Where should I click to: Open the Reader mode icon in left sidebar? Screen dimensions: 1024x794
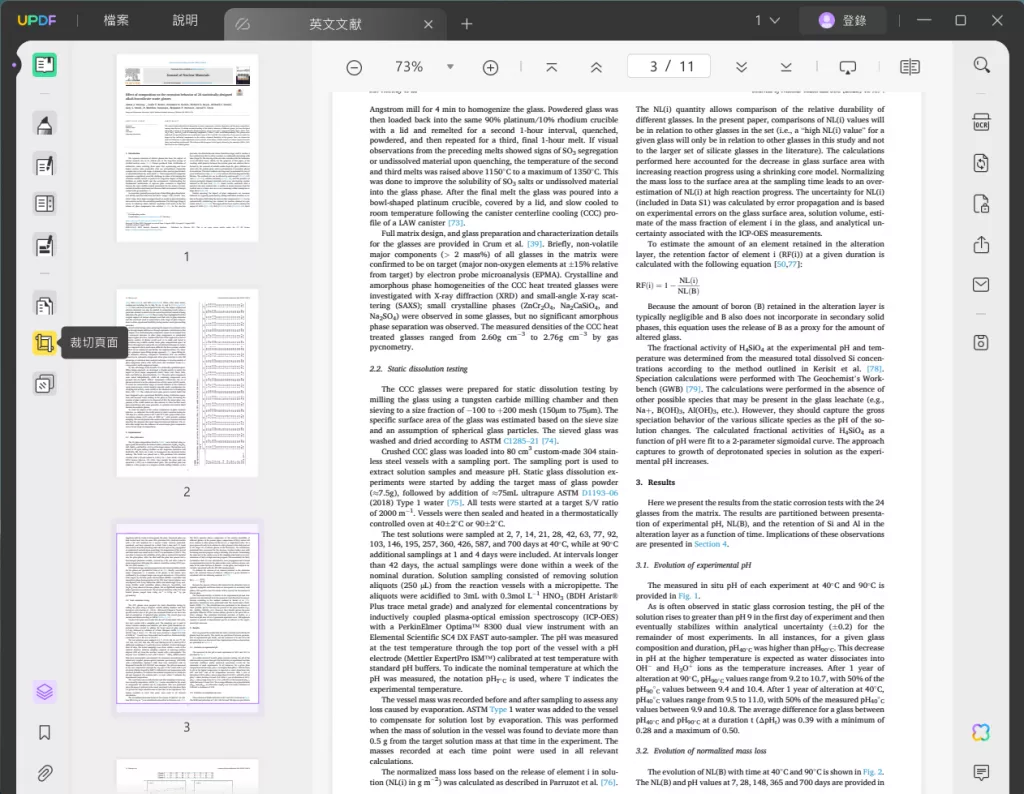[44, 65]
